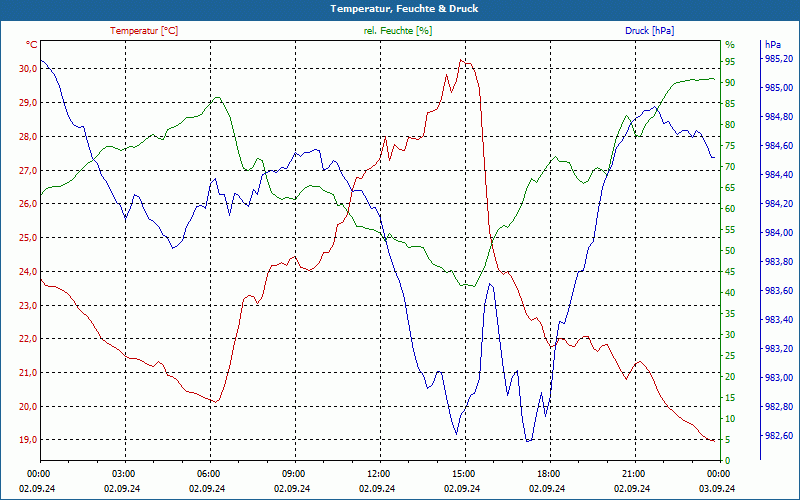Click the 12:00 time axis label
The width and height of the screenshot is (800, 500).
[x=378, y=474]
